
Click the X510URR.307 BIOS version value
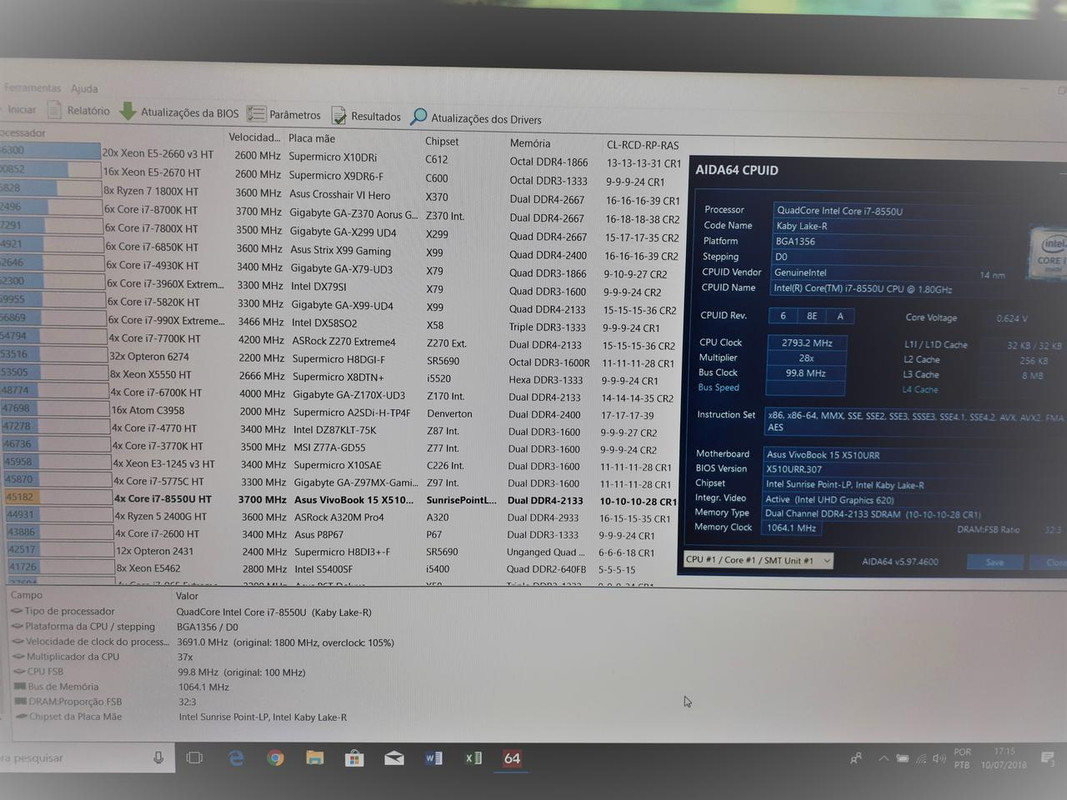(793, 469)
